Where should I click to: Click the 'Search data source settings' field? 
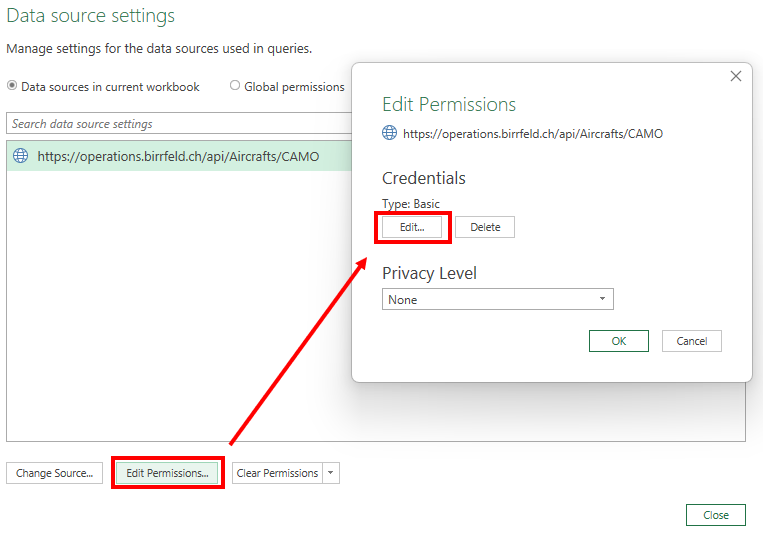[x=180, y=124]
